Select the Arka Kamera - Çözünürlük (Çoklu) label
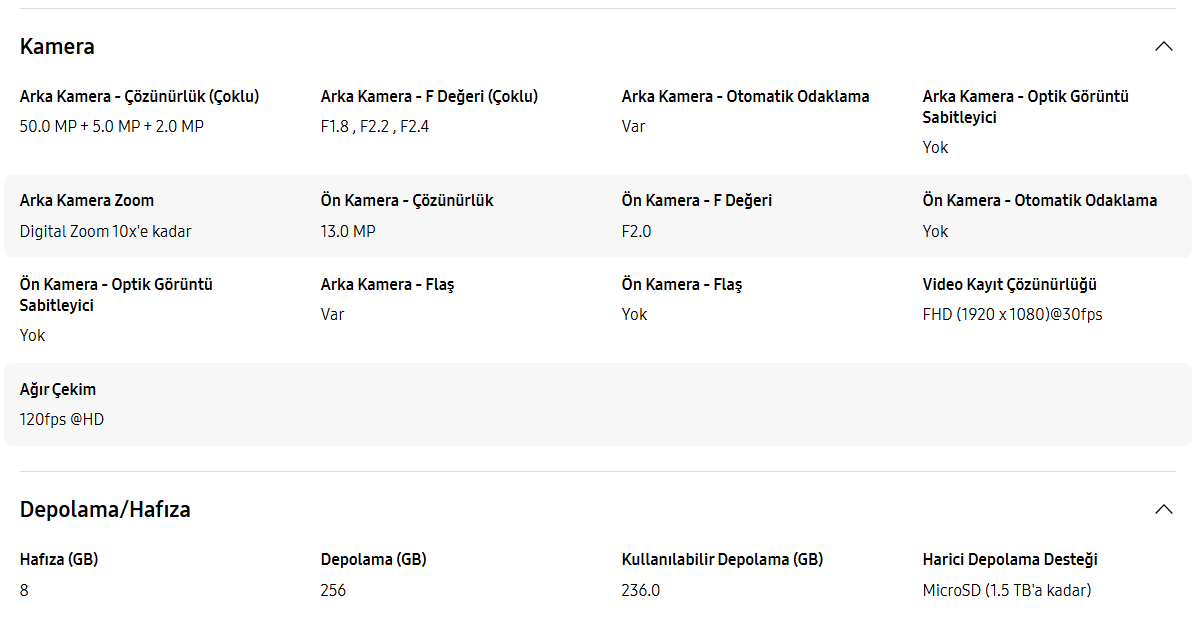This screenshot has height=631, width=1201. pos(139,97)
